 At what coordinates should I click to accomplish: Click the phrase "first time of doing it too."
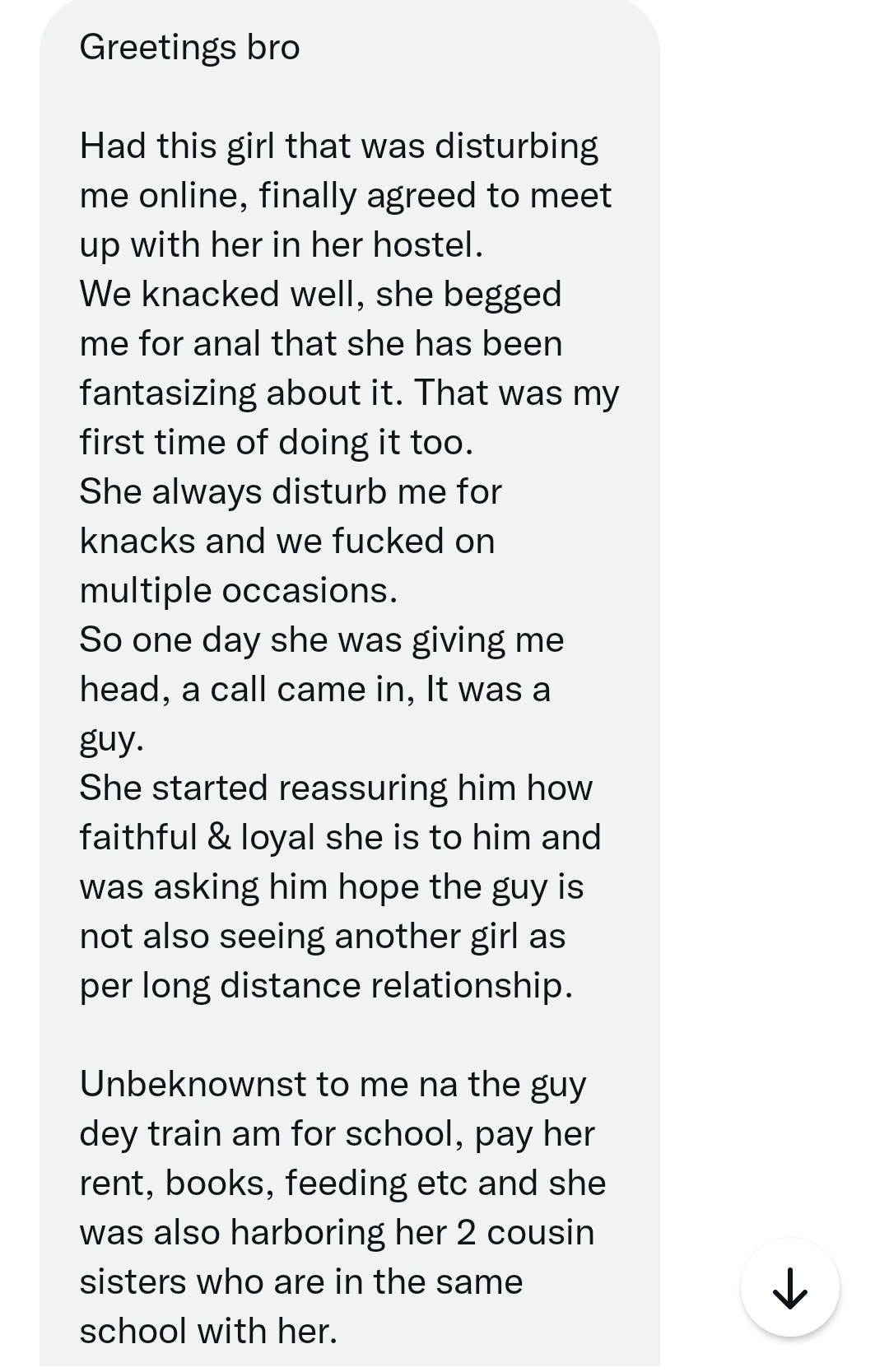pyautogui.click(x=277, y=442)
